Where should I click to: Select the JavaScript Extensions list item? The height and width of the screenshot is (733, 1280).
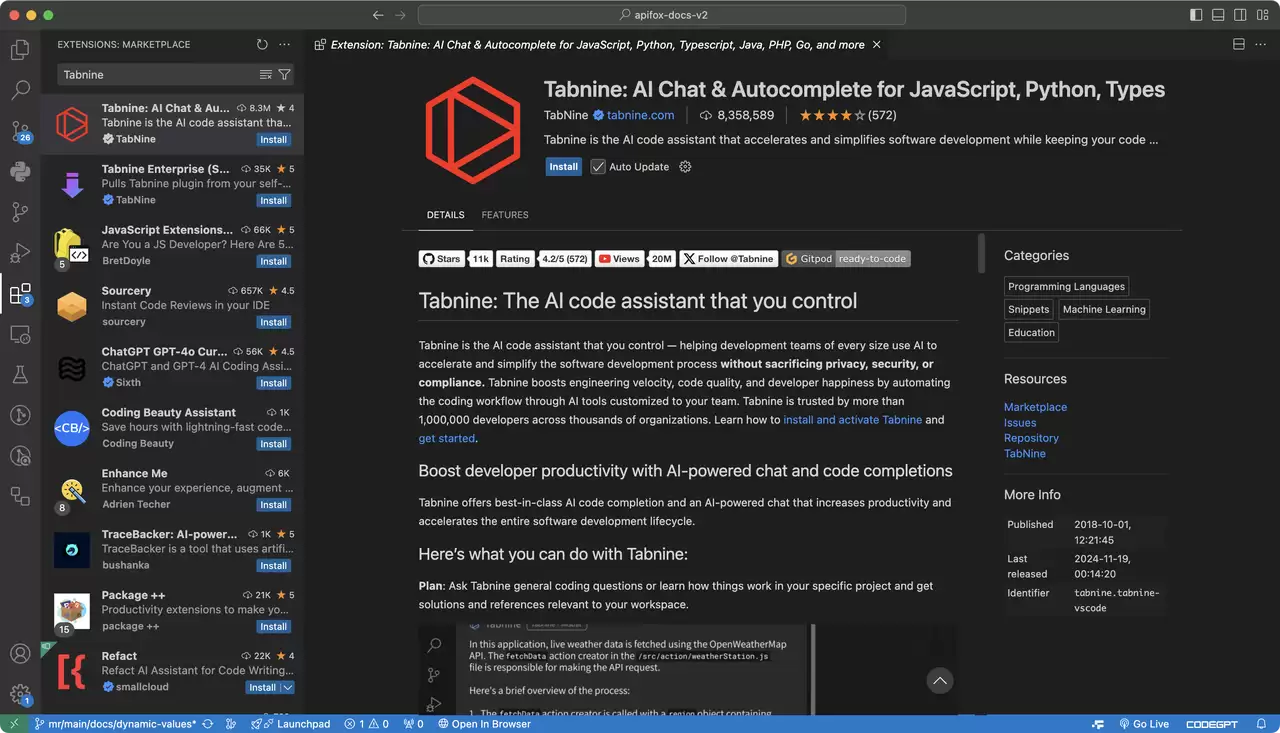click(x=172, y=246)
